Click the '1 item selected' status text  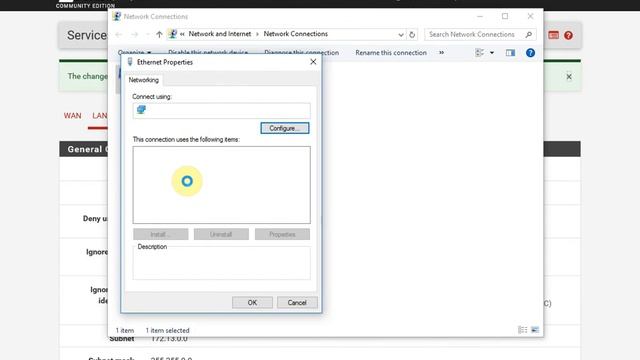167,330
